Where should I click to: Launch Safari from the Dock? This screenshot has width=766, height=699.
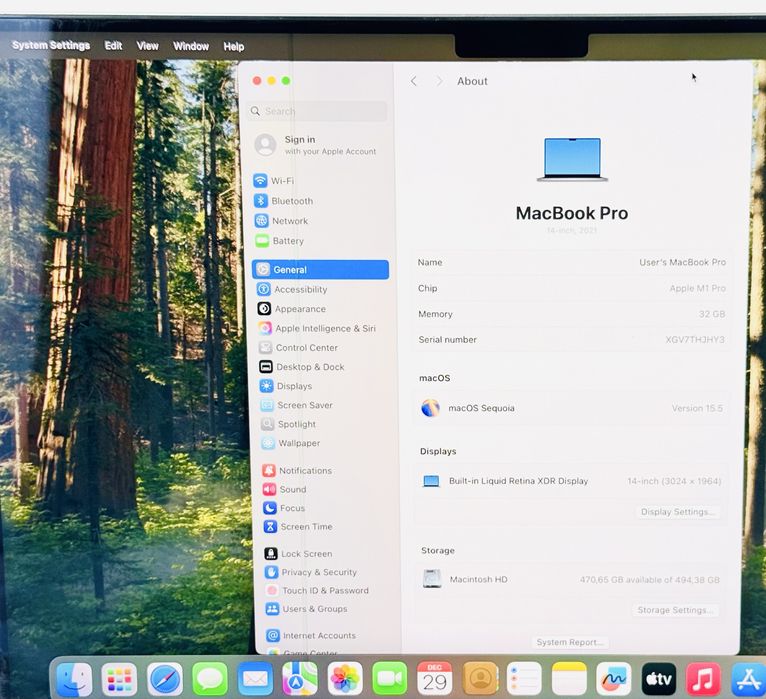(165, 679)
